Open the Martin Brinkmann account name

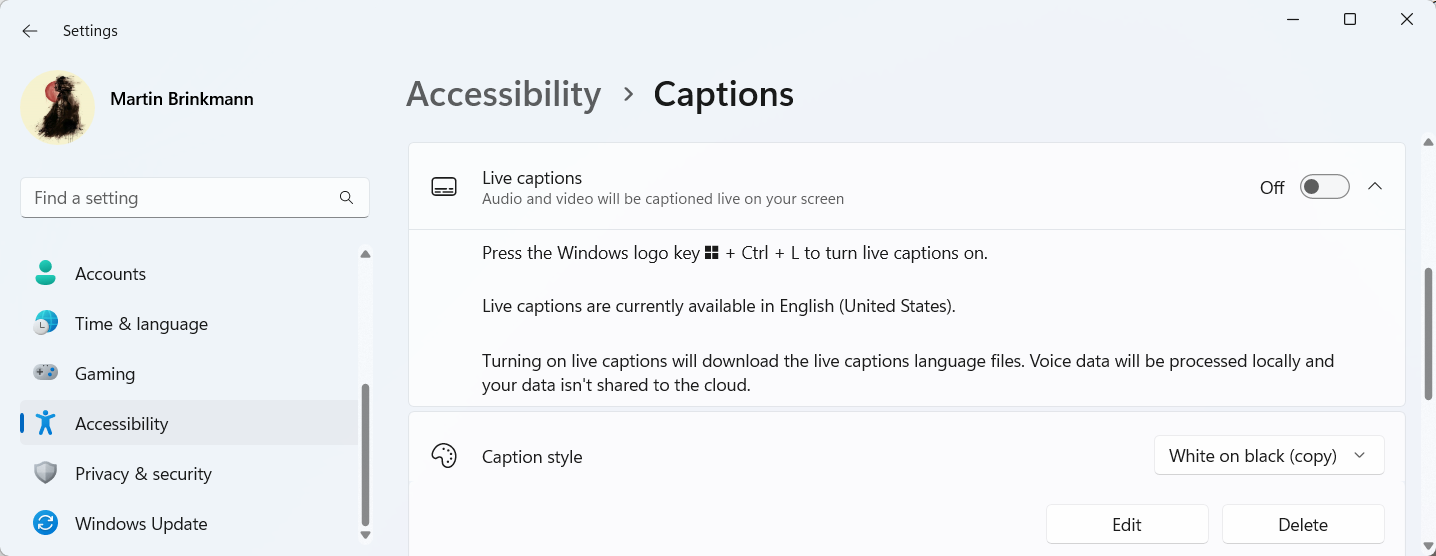(x=181, y=99)
